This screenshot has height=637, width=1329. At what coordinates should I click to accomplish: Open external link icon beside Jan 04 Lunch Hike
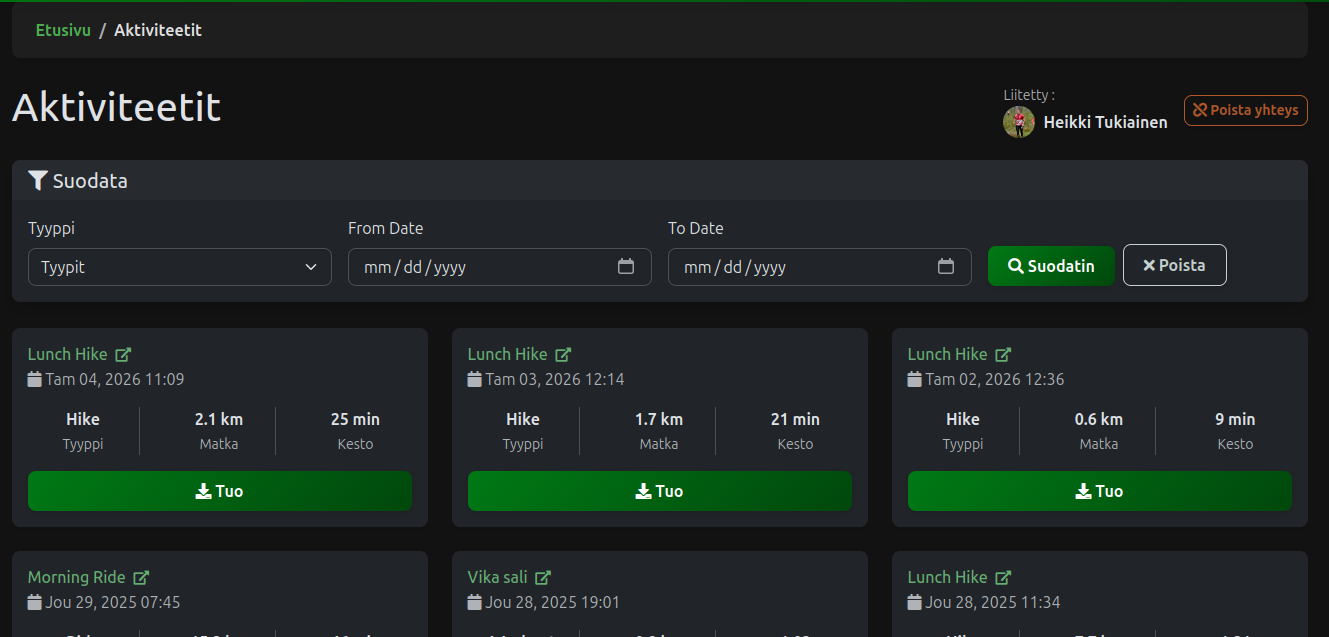123,354
